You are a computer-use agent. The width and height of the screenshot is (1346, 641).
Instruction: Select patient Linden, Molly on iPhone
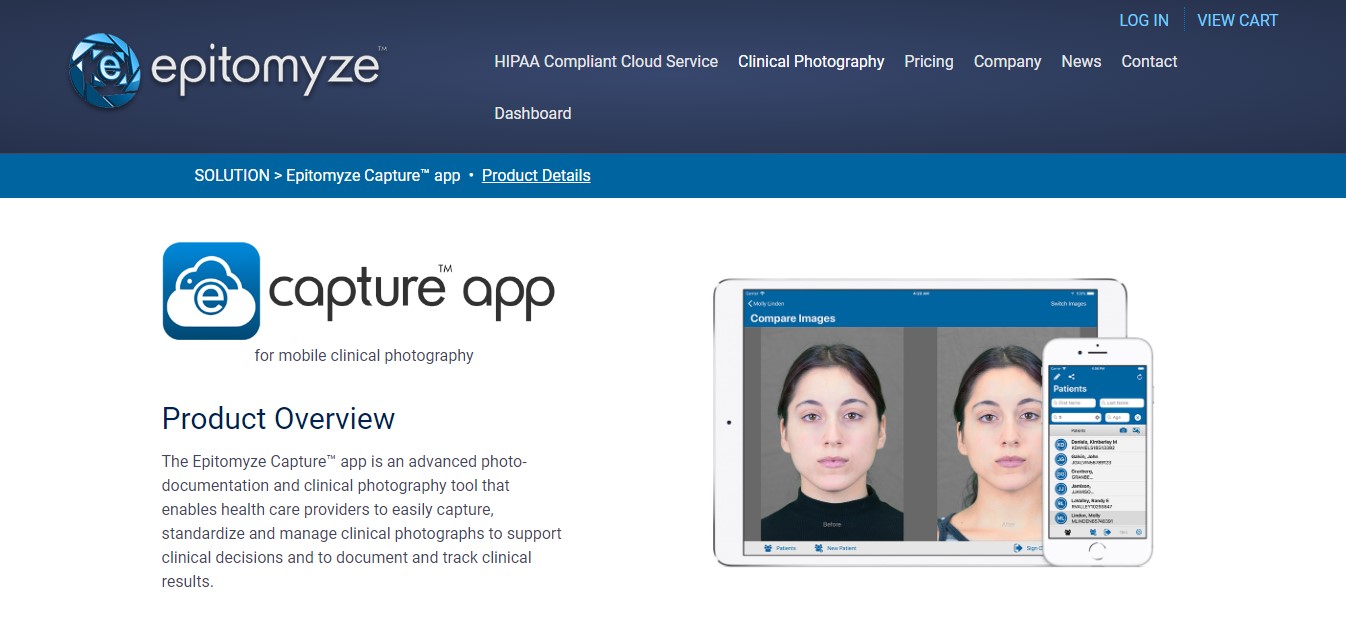[1097, 518]
